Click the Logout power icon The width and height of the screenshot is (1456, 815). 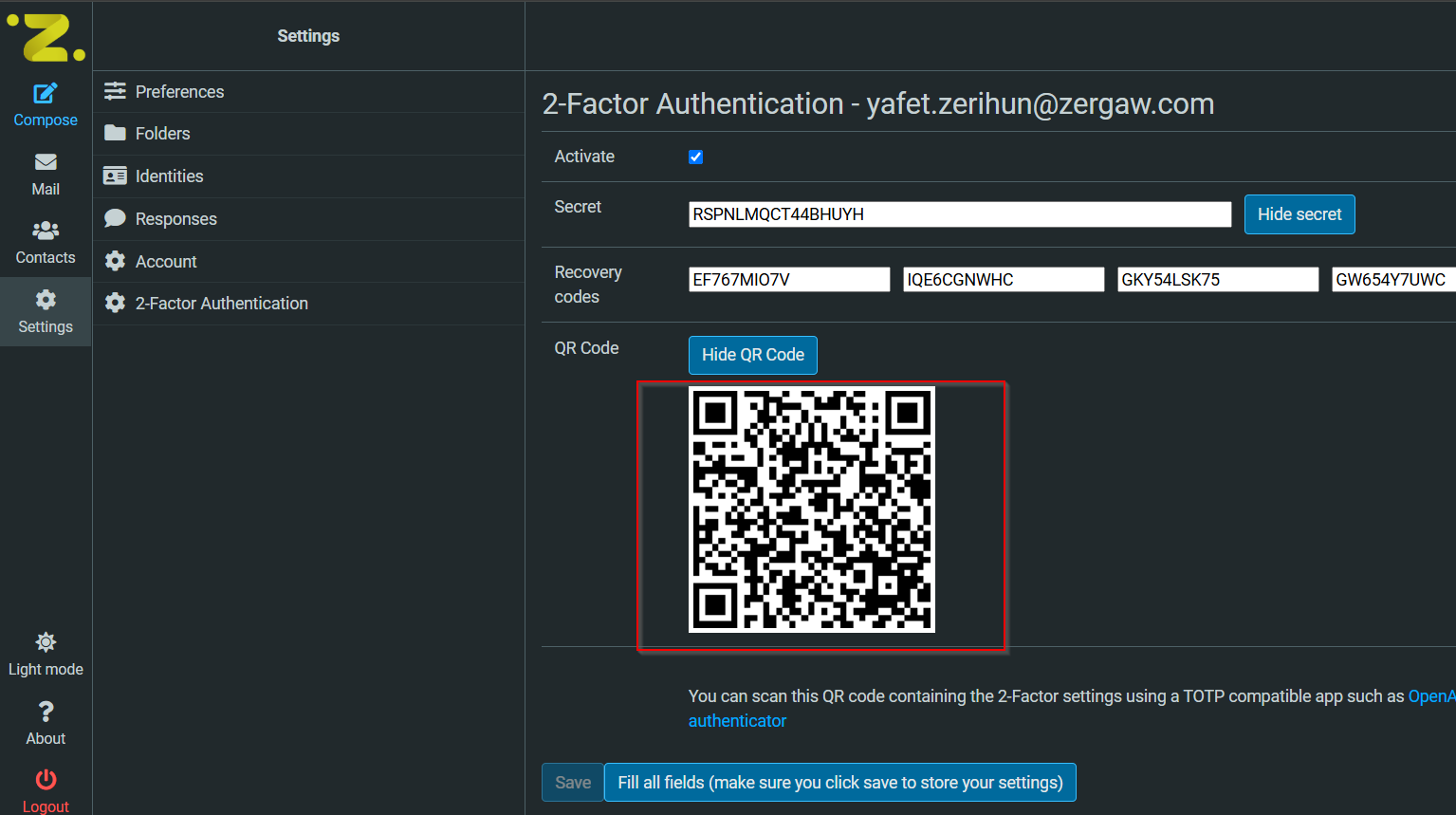(x=45, y=780)
